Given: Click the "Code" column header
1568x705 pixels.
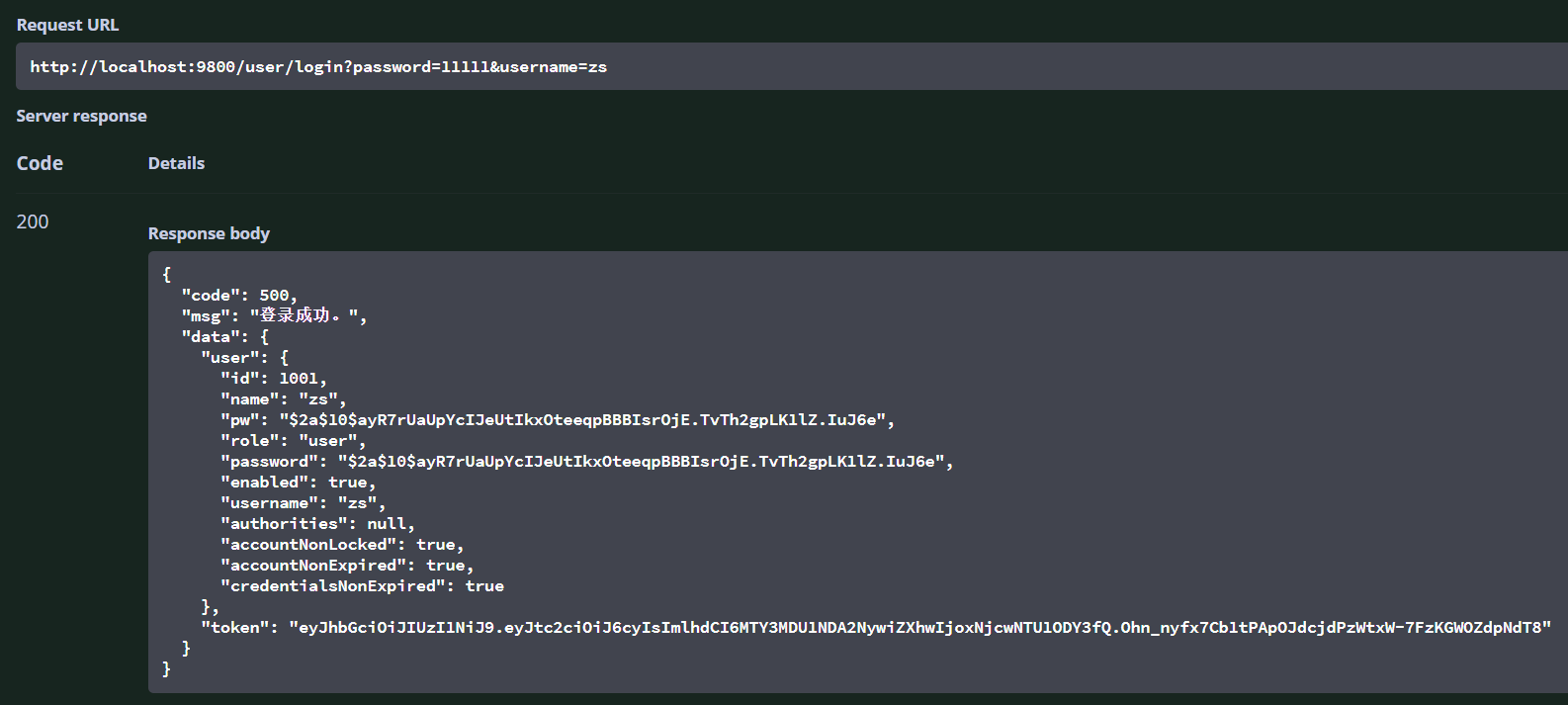Looking at the screenshot, I should tap(40, 163).
